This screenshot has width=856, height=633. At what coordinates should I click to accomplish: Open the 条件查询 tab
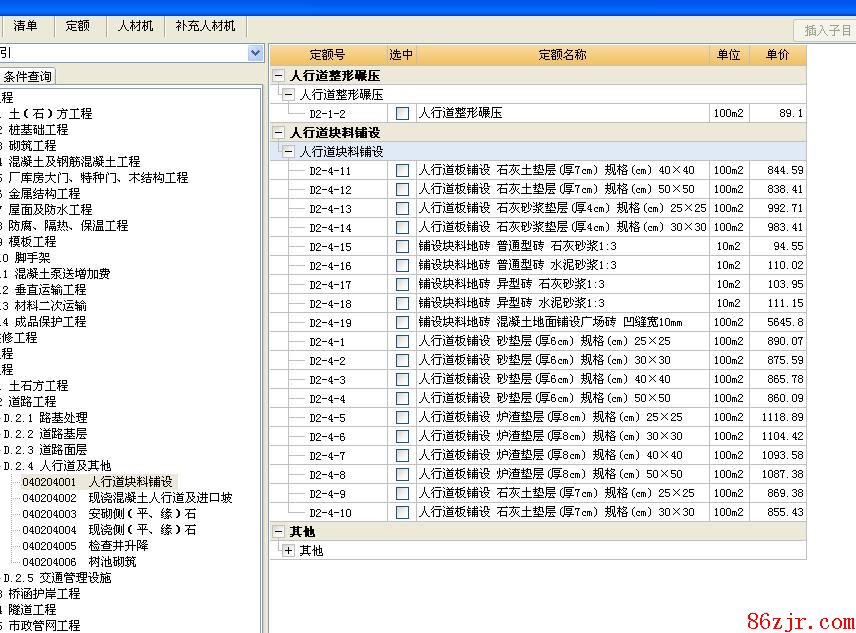pyautogui.click(x=27, y=77)
